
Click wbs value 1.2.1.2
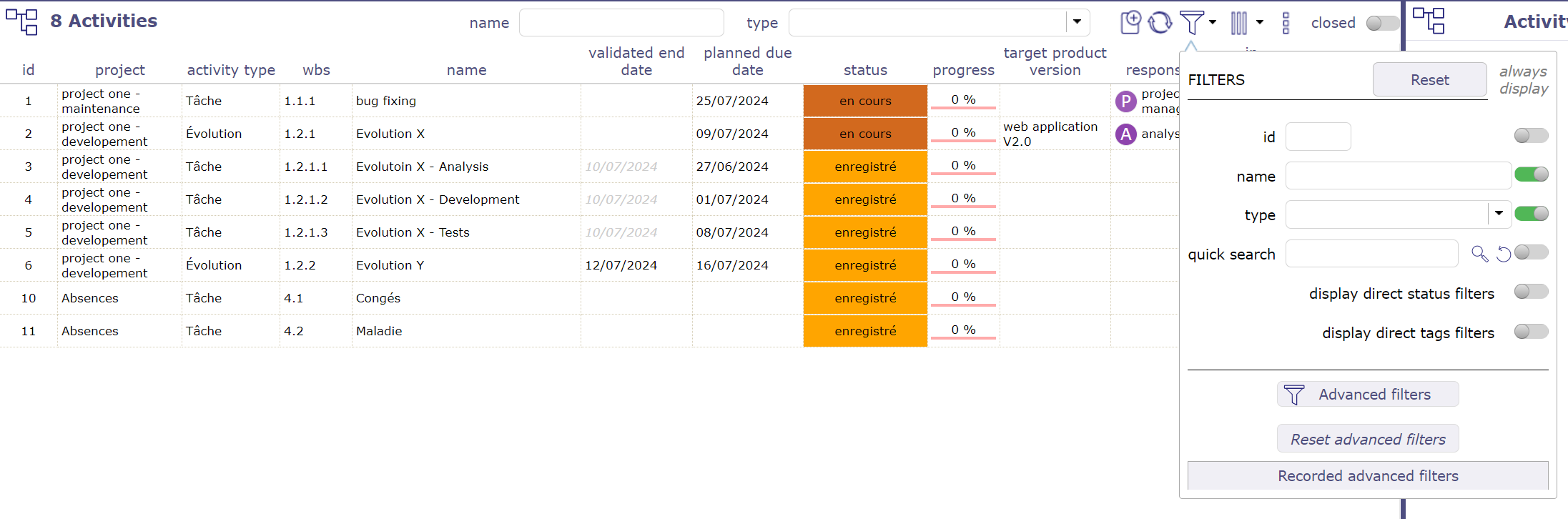(306, 199)
